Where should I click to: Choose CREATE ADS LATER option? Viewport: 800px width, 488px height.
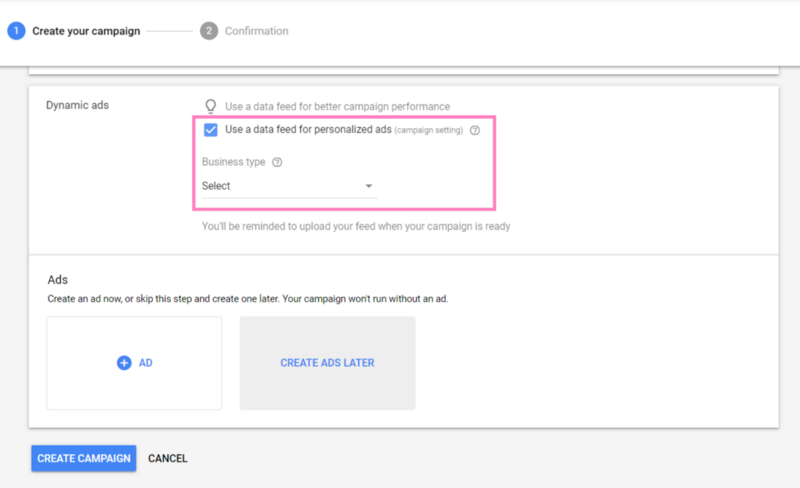[328, 363]
